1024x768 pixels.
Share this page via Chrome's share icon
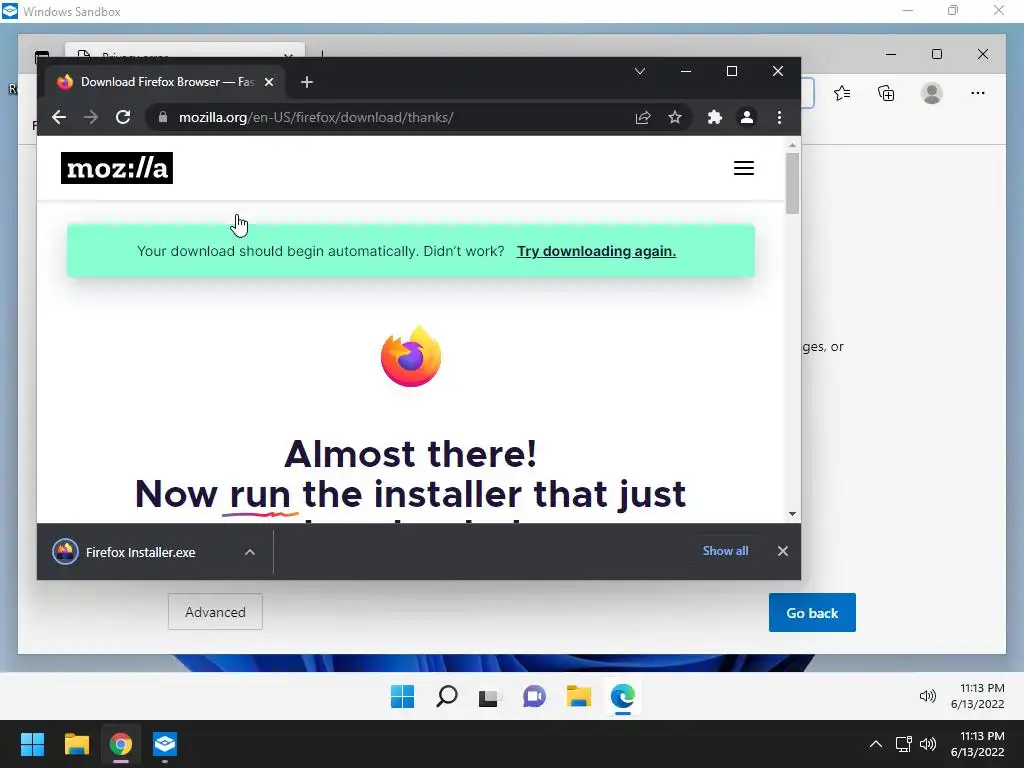click(643, 118)
